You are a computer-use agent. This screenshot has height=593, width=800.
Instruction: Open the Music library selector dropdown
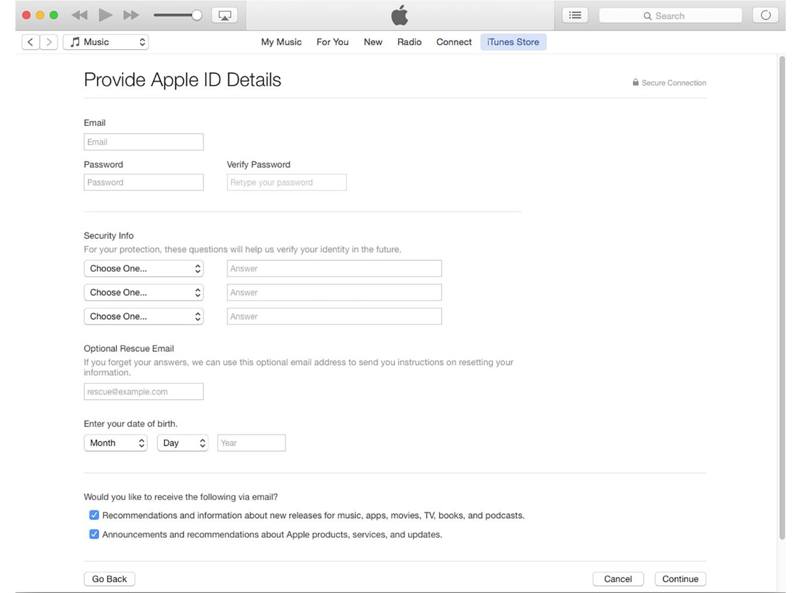(x=106, y=42)
